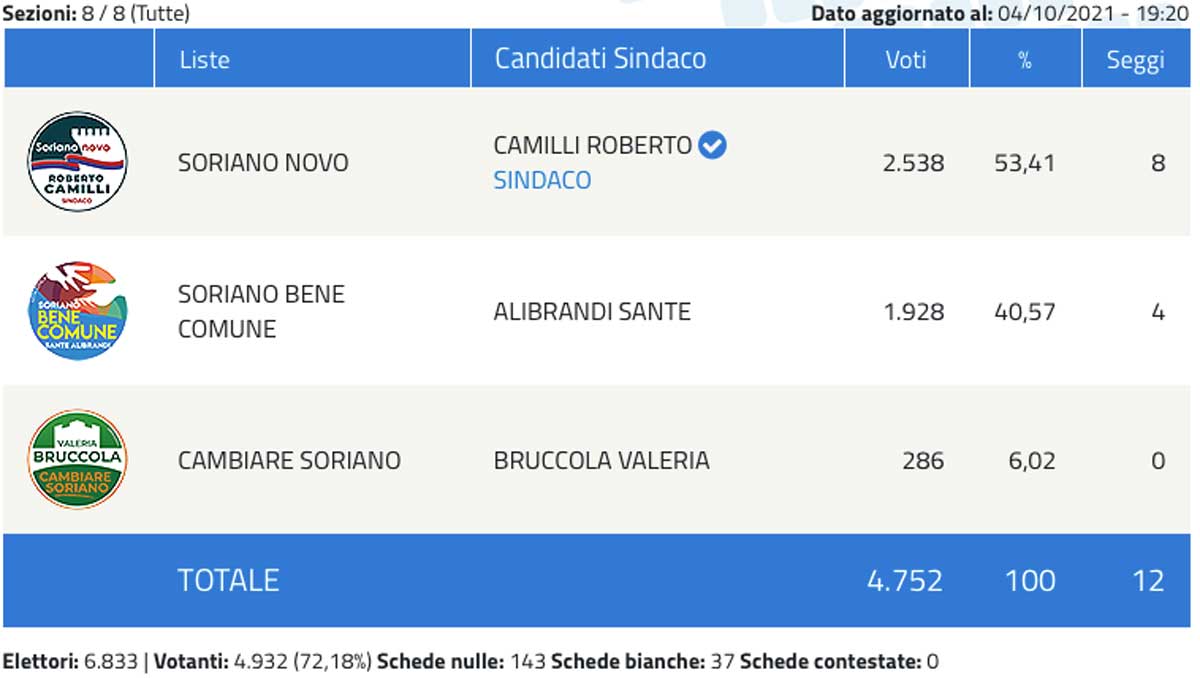This screenshot has width=1200, height=678.
Task: Click the Soriano Bene Comune logo
Action: 77,311
